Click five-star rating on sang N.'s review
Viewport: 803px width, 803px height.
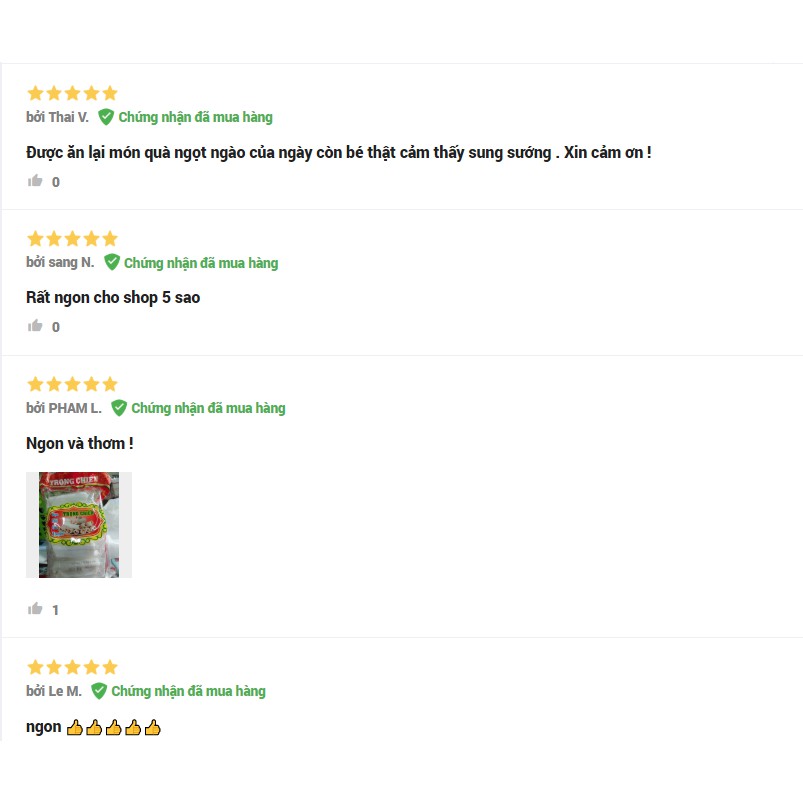pos(72,239)
